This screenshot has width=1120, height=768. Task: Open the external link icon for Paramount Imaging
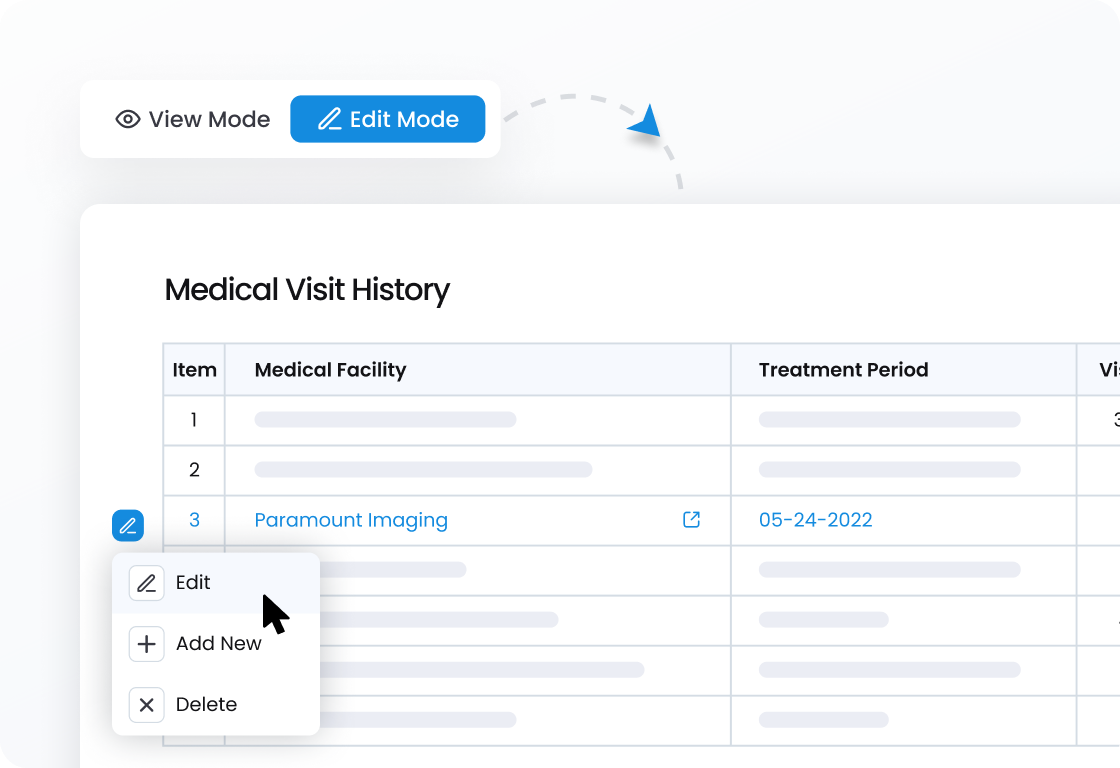point(691,520)
